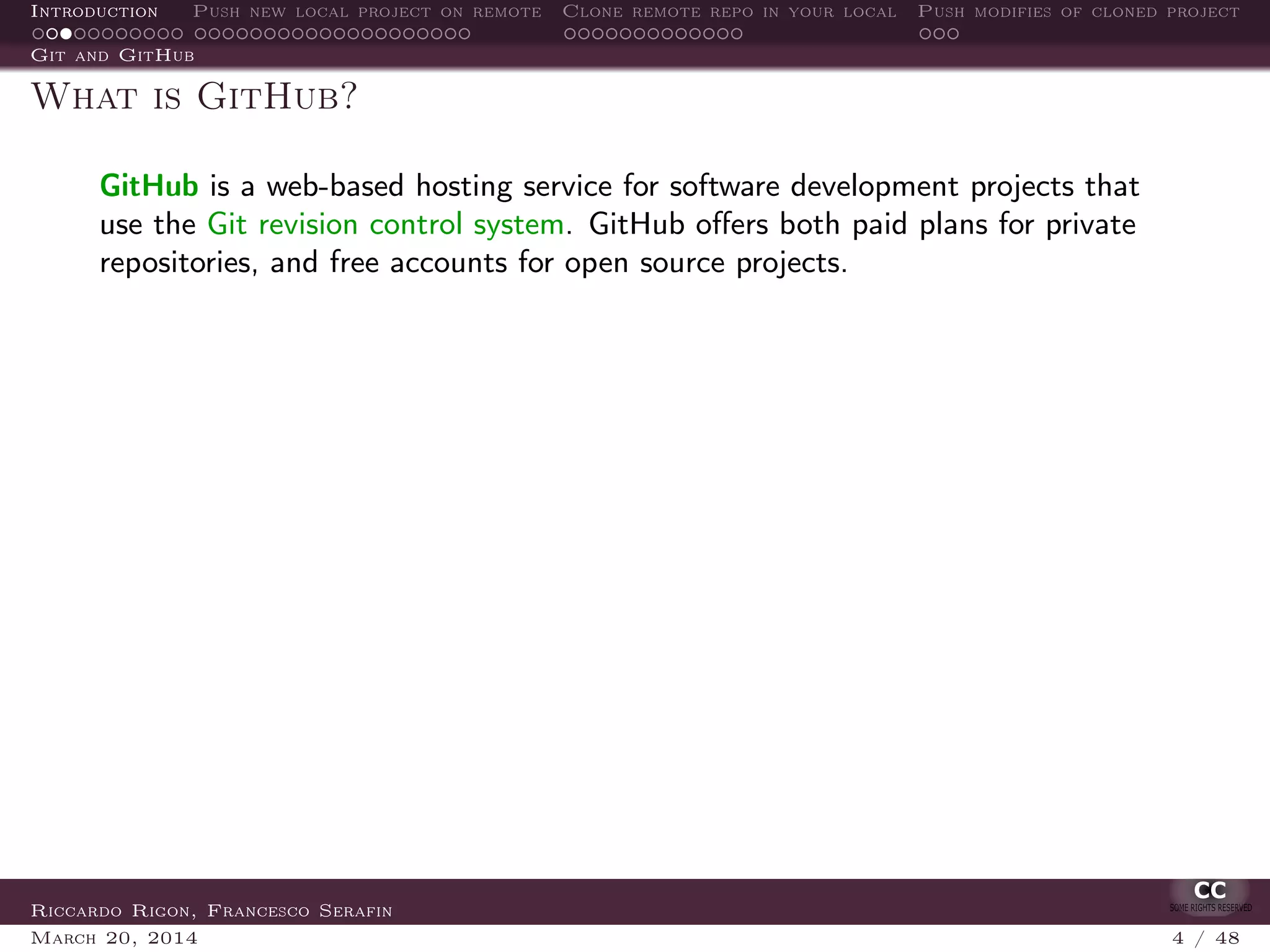1270x952 pixels.
Task: Click the green bold GitHub word
Action: pyautogui.click(x=149, y=186)
